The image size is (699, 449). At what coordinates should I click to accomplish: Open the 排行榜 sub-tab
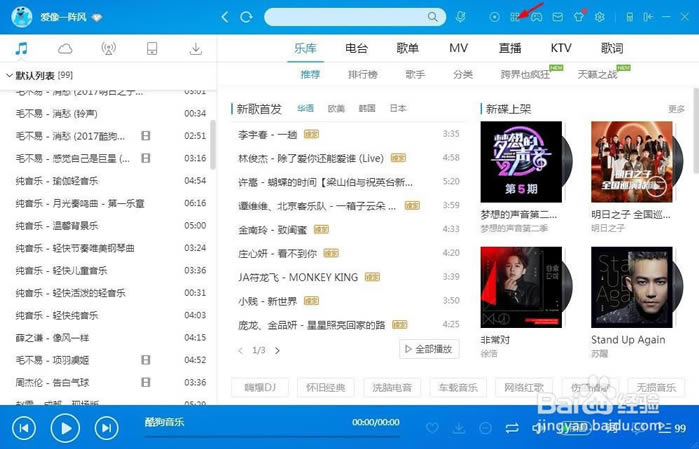(x=363, y=74)
